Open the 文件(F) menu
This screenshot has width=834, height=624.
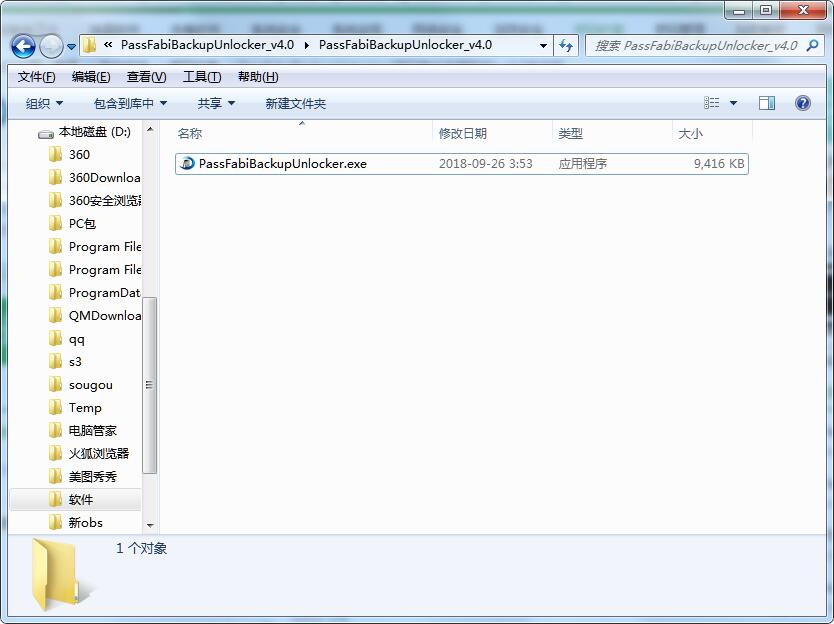tap(36, 77)
